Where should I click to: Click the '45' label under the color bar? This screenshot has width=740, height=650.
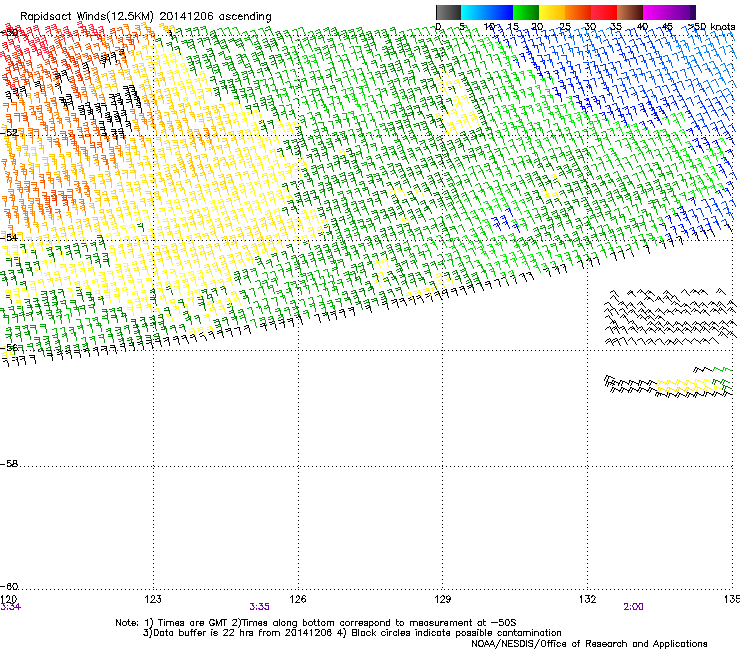pyautogui.click(x=667, y=26)
